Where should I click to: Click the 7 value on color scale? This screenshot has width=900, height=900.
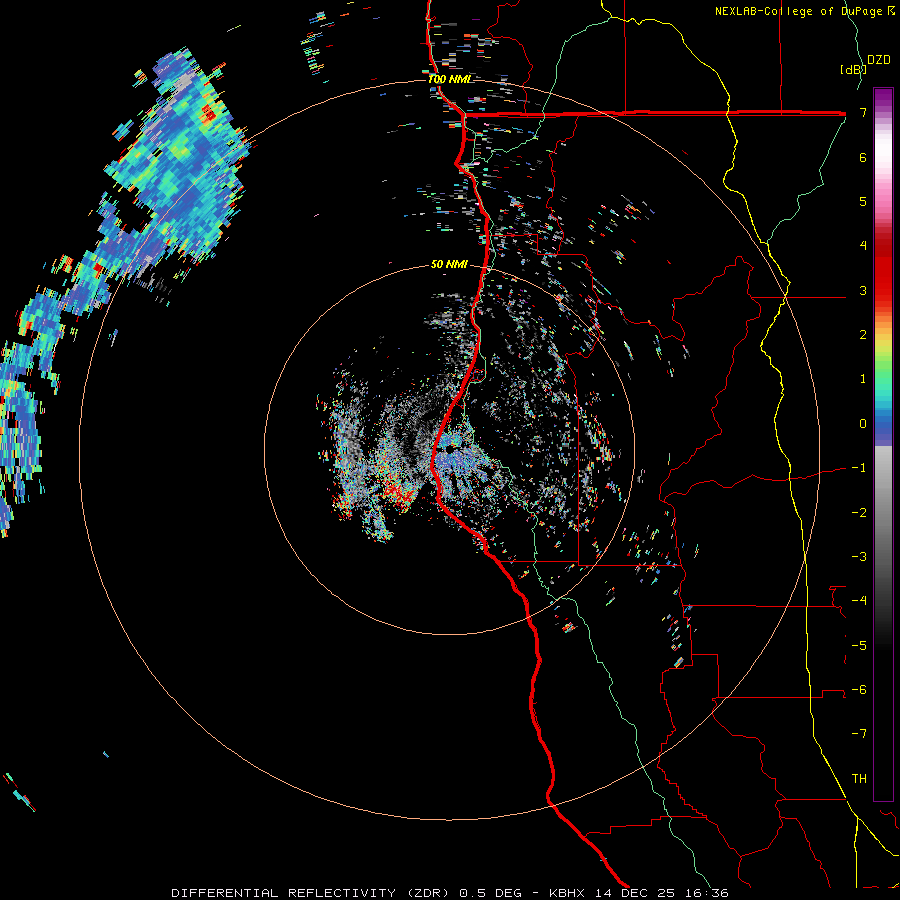coord(863,112)
